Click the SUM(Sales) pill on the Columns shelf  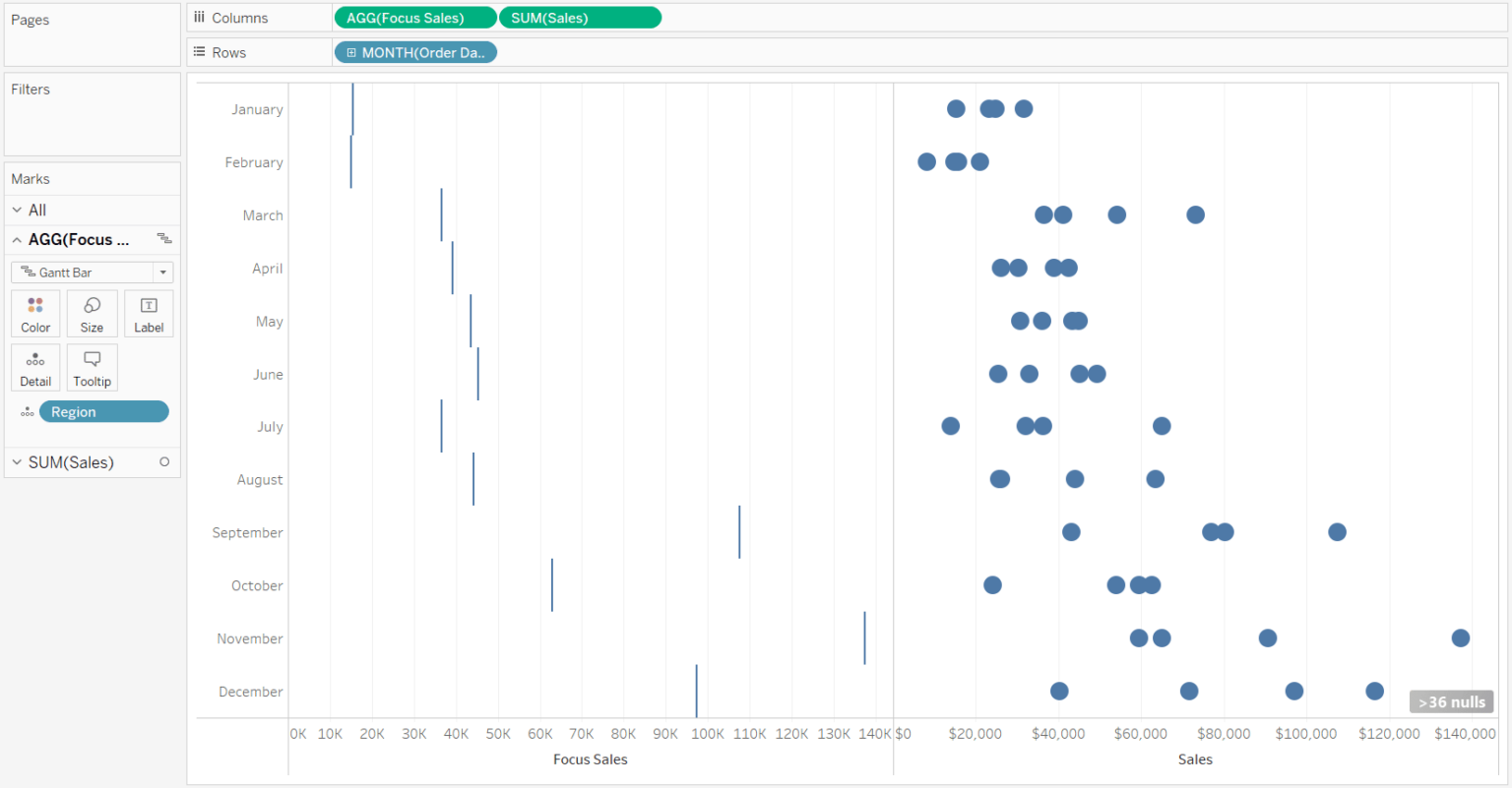[x=580, y=17]
